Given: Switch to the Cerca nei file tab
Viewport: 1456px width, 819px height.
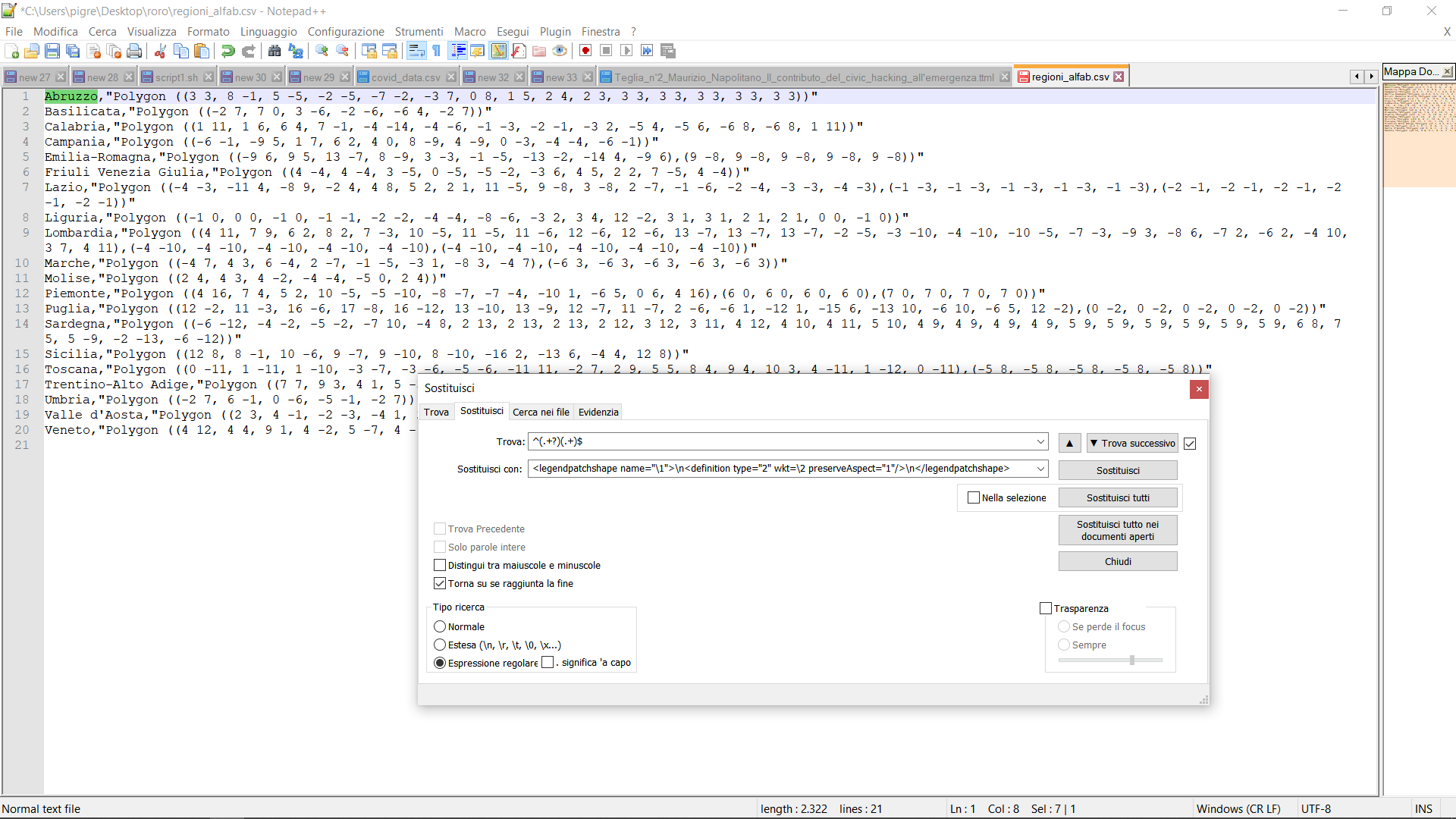Looking at the screenshot, I should pos(541,413).
